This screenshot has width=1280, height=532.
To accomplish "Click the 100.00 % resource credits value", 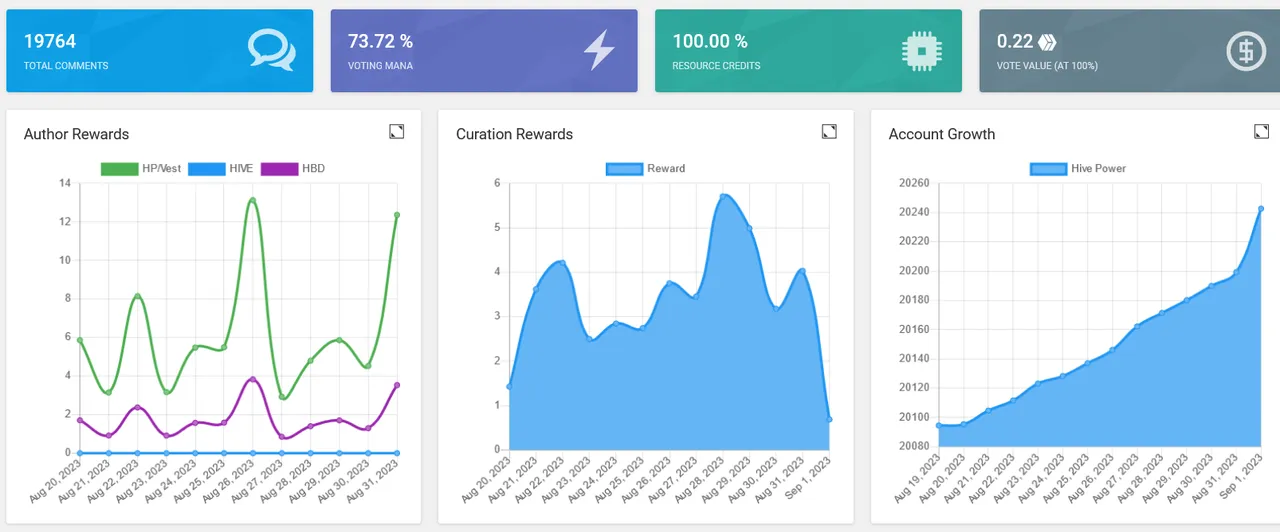I will [710, 41].
